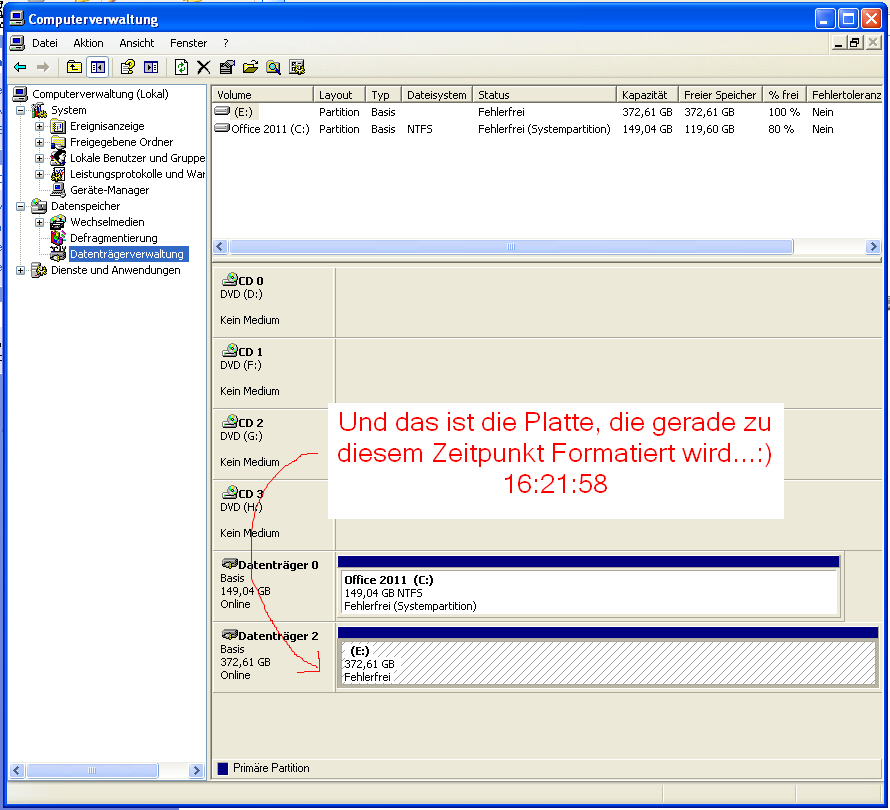Click the Fehlerfrei (Systempartition) status cell
Image resolution: width=890 pixels, height=810 pixels.
coord(544,129)
